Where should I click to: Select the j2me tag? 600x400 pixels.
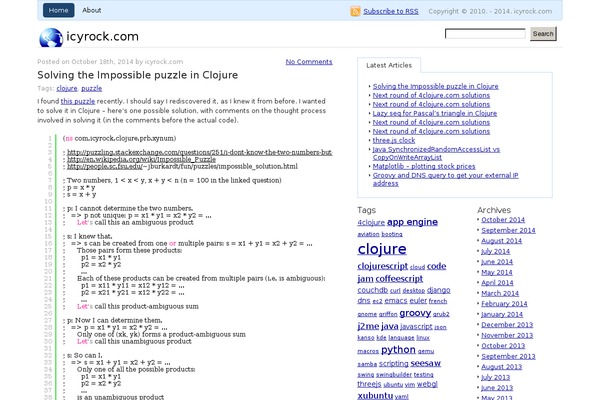(x=368, y=326)
